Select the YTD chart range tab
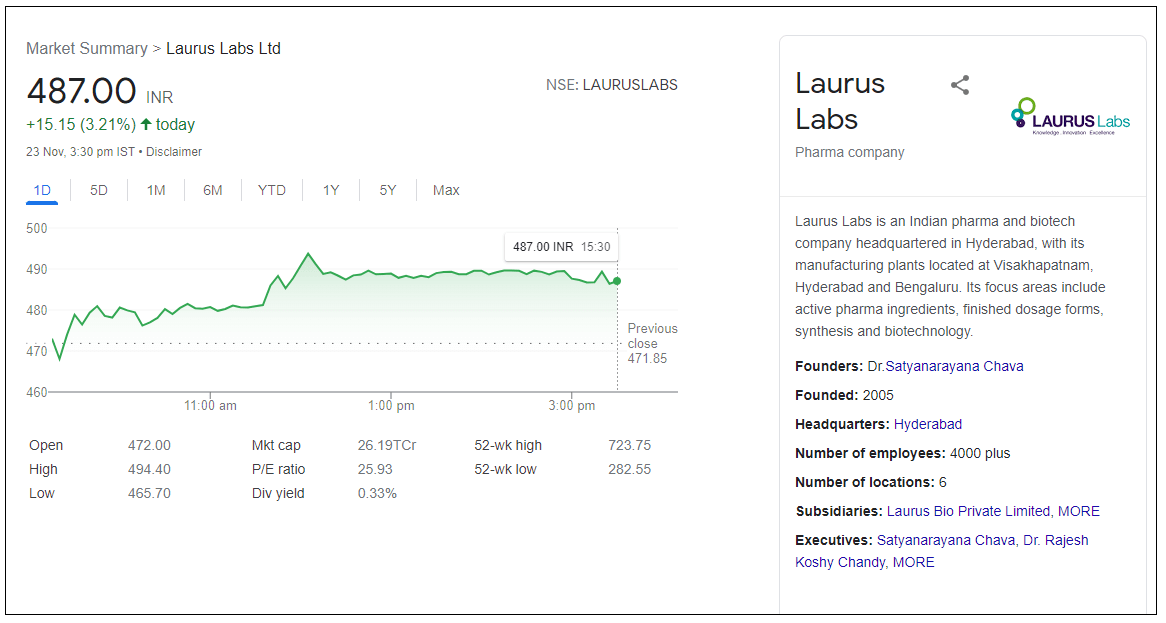The height and width of the screenshot is (623, 1166). 272,190
